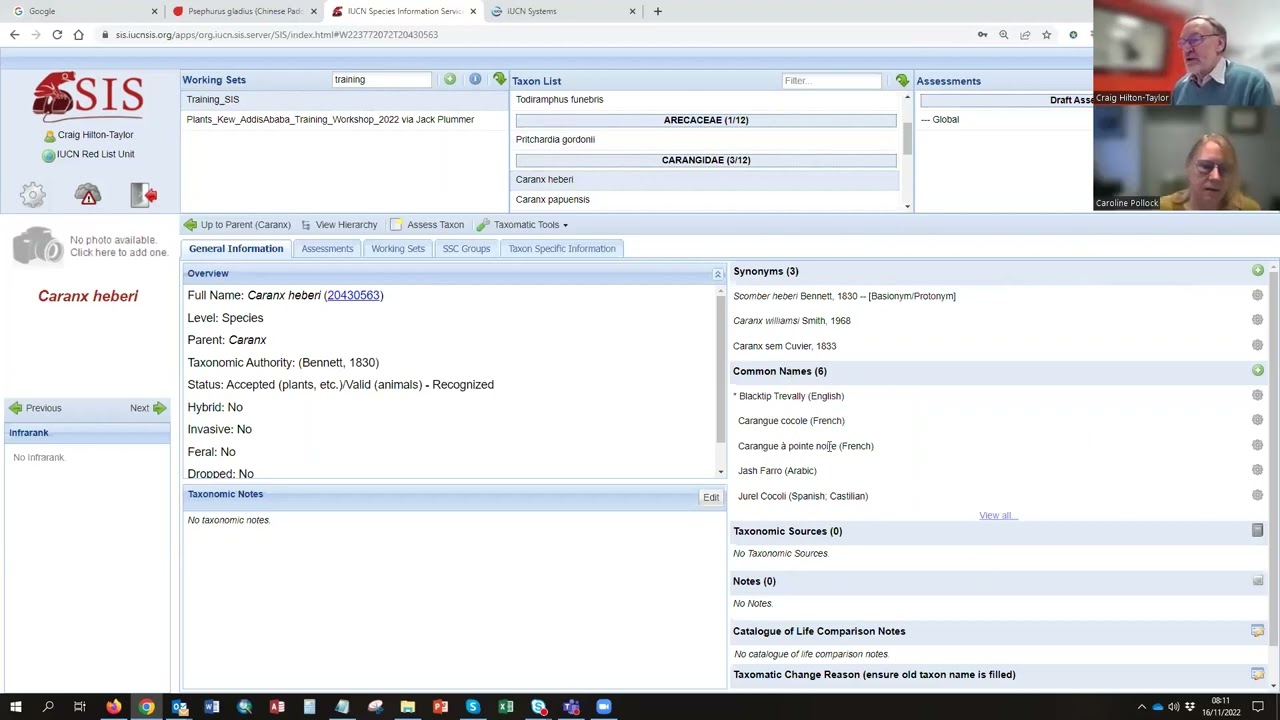Switch to Taxon Specific Information tab
This screenshot has width=1280, height=720.
562,249
